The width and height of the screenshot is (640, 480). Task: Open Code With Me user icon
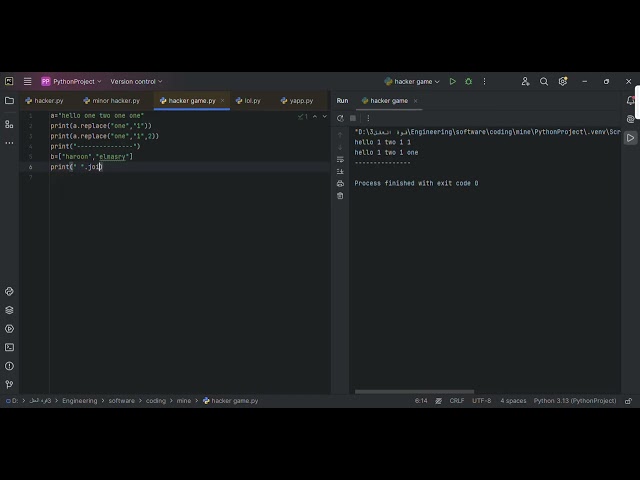point(525,82)
